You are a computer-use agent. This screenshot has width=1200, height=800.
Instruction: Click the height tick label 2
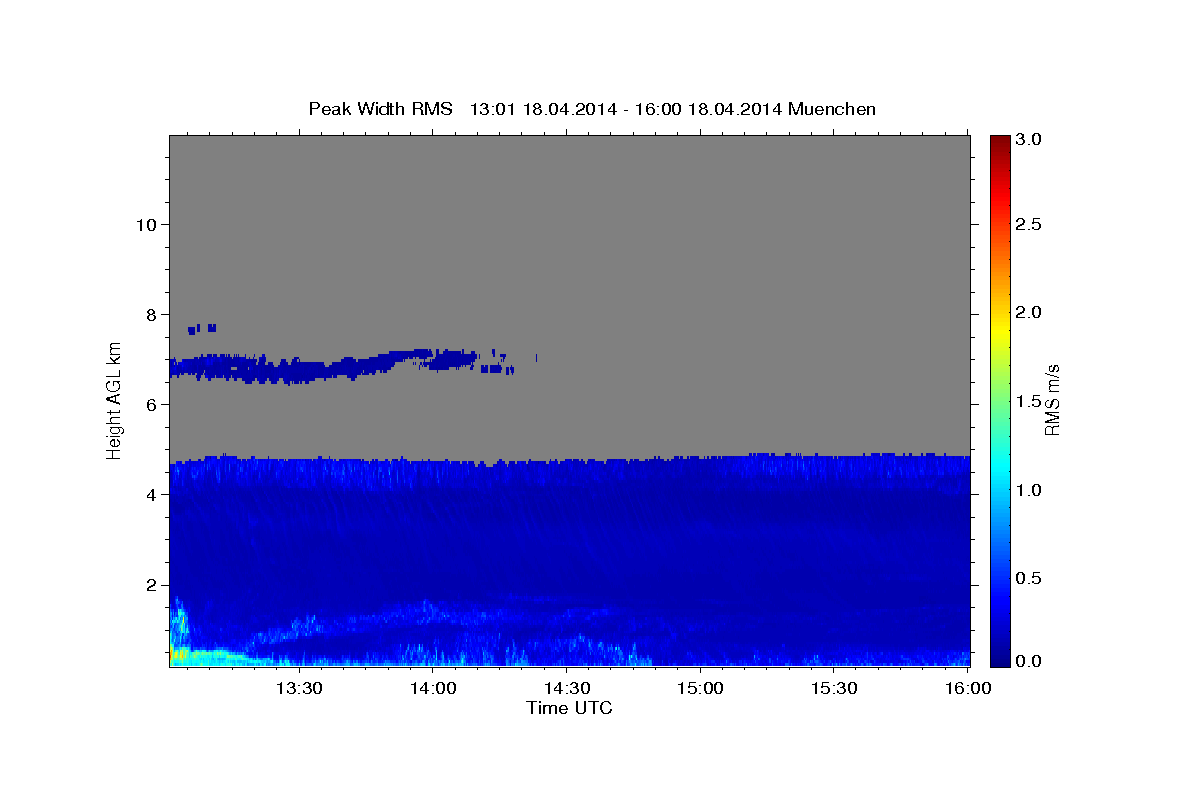click(149, 585)
